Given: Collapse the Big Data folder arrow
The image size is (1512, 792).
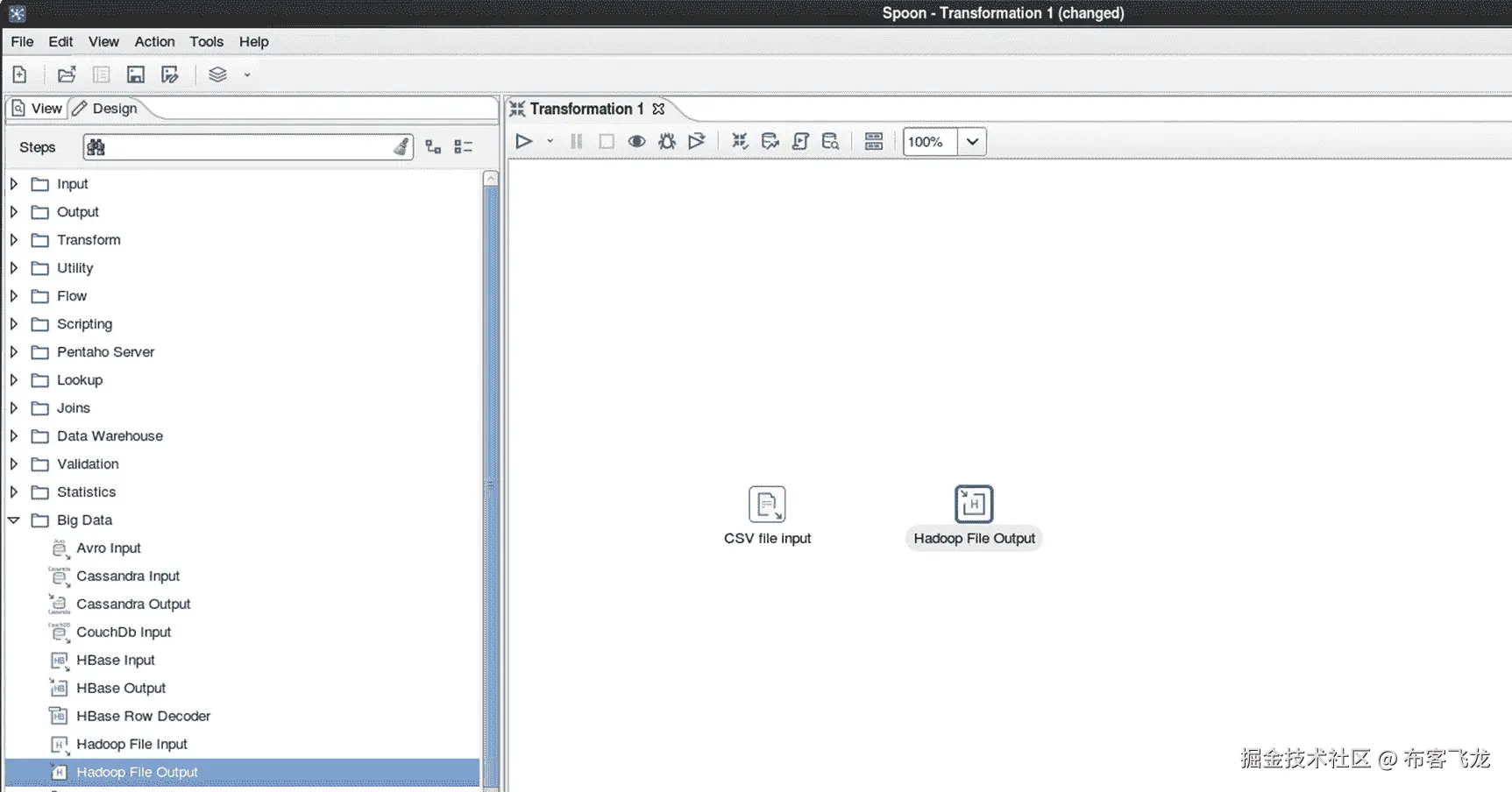Looking at the screenshot, I should pos(14,520).
